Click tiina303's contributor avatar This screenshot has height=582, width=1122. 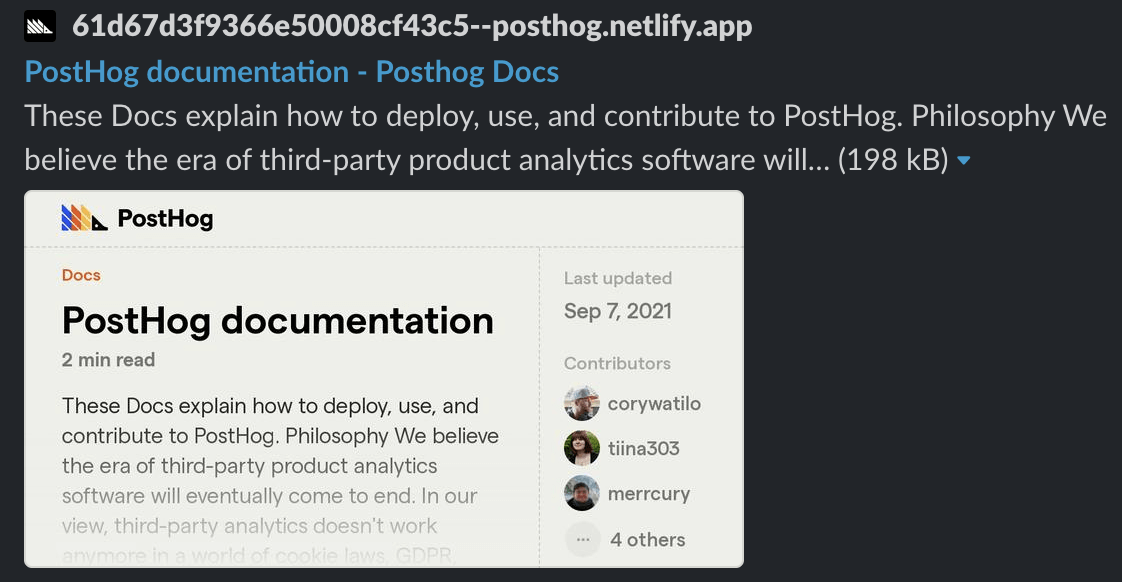(x=583, y=448)
